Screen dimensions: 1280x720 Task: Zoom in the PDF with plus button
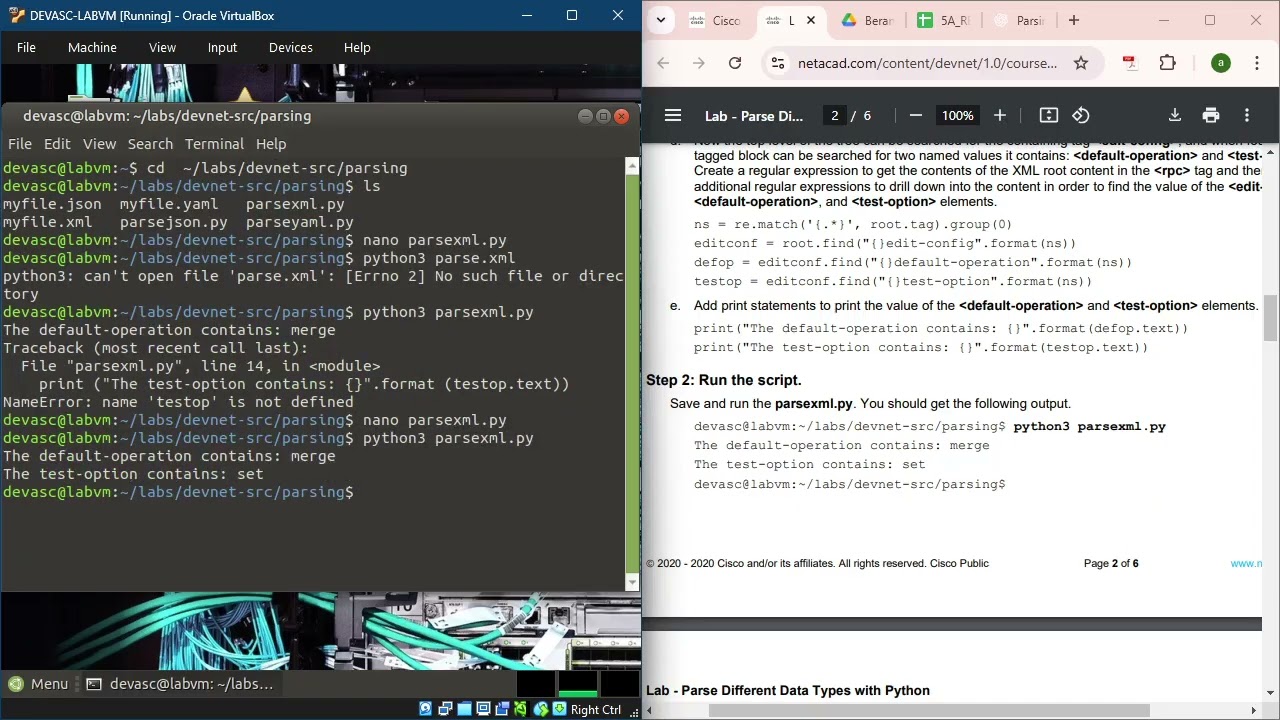click(999, 115)
